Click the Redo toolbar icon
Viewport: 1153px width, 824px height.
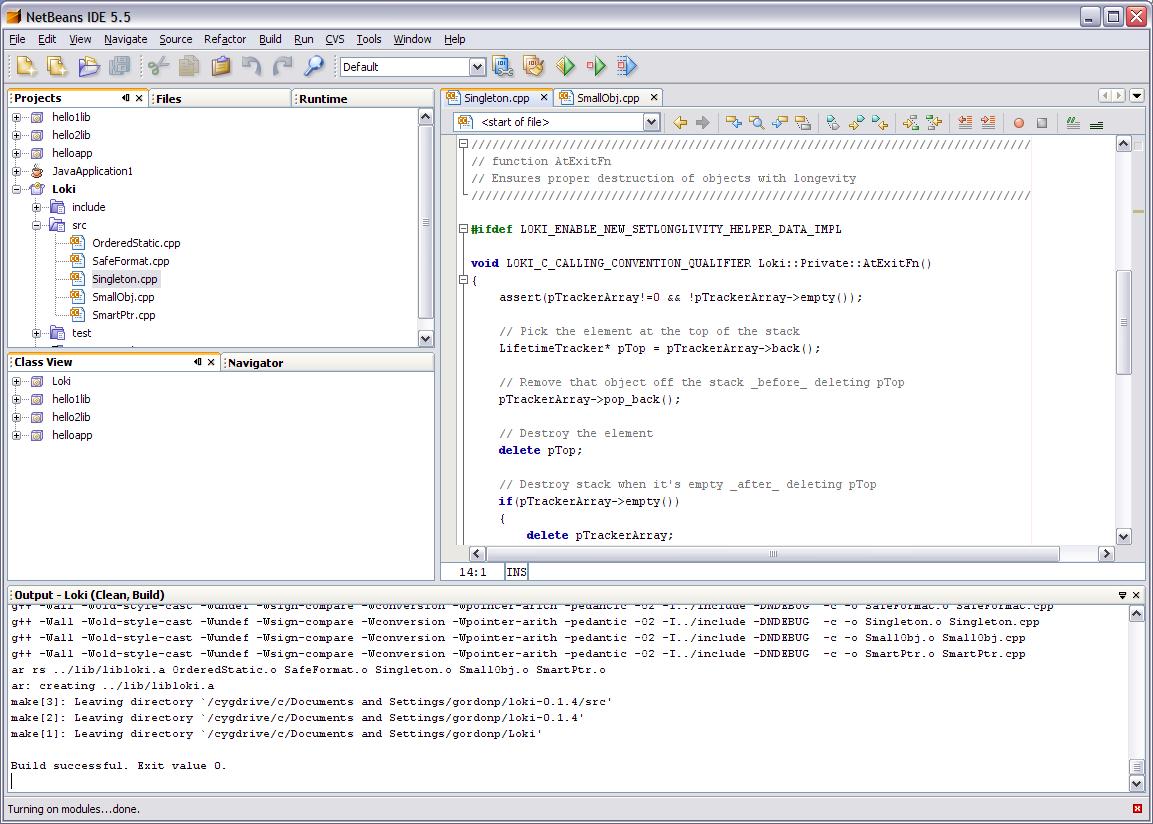282,66
